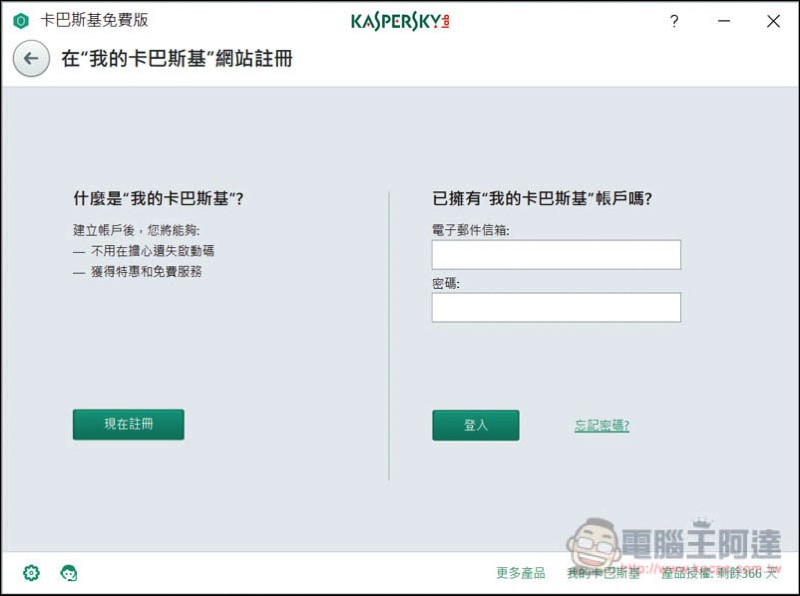This screenshot has width=800, height=596.
Task: Click the Kaspersky shield app icon
Action: [x=21, y=21]
